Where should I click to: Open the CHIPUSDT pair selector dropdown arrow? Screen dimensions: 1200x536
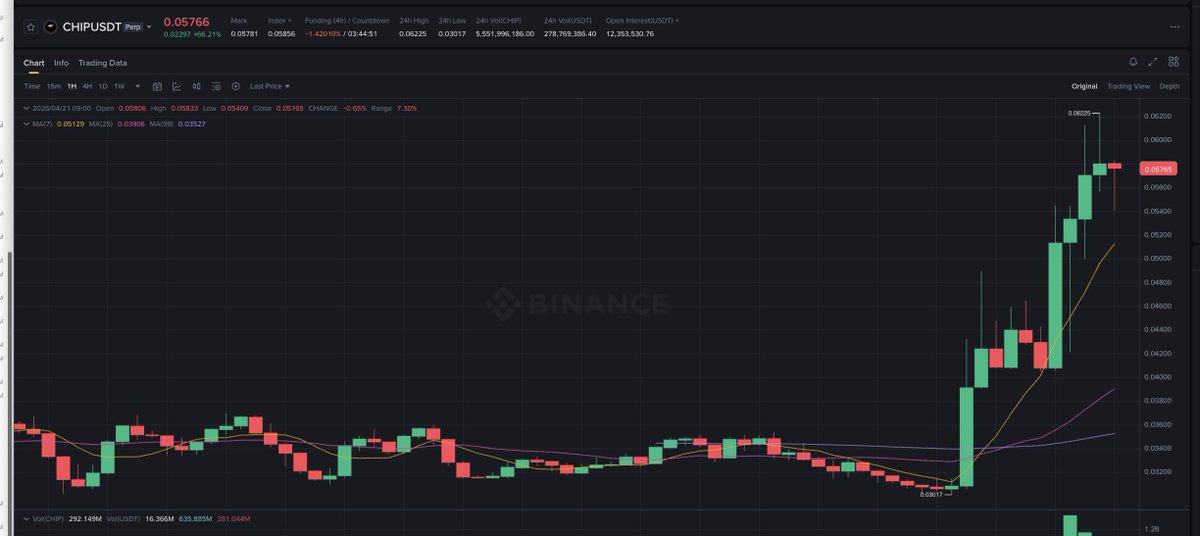[149, 27]
